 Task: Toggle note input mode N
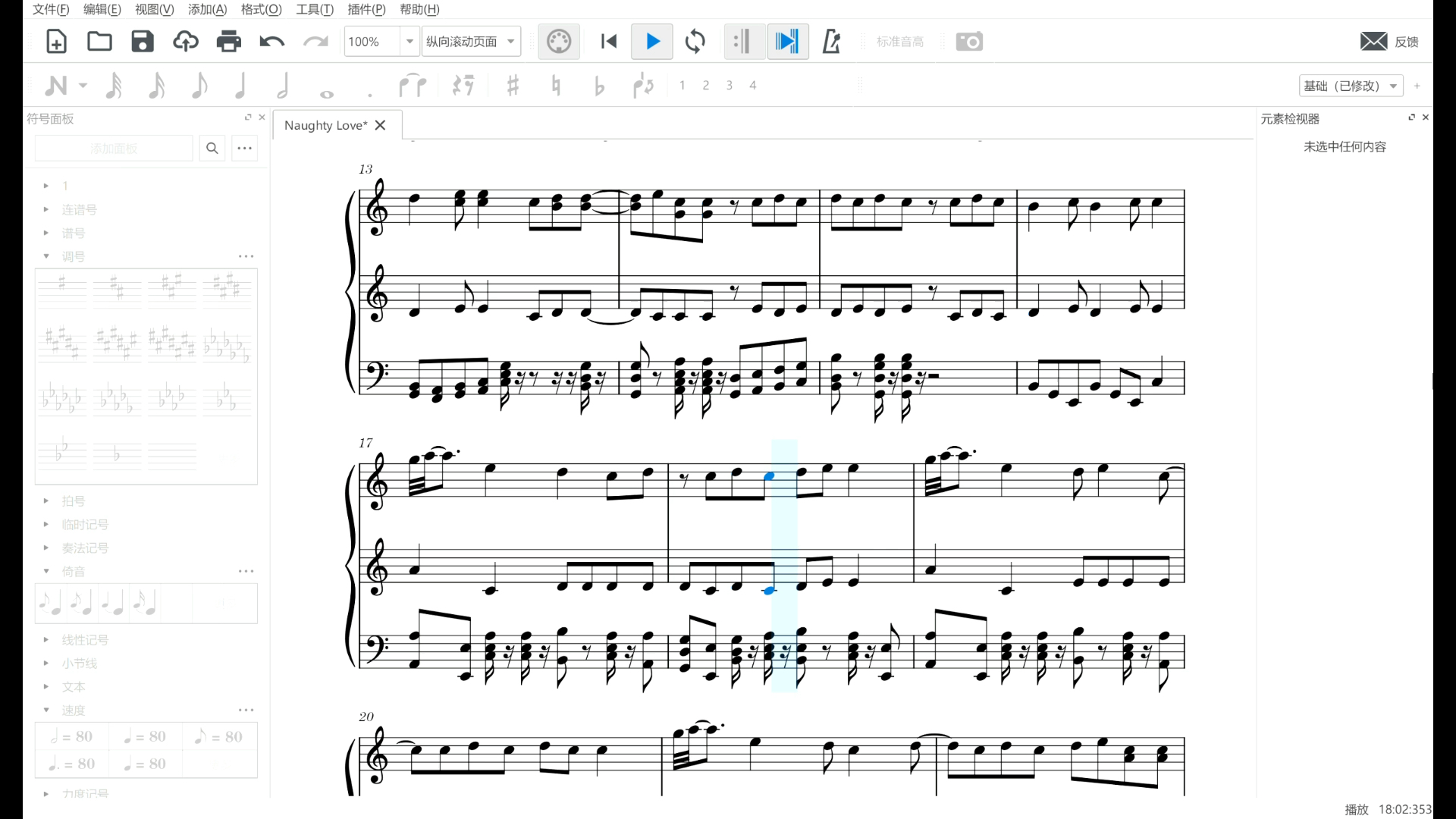56,86
